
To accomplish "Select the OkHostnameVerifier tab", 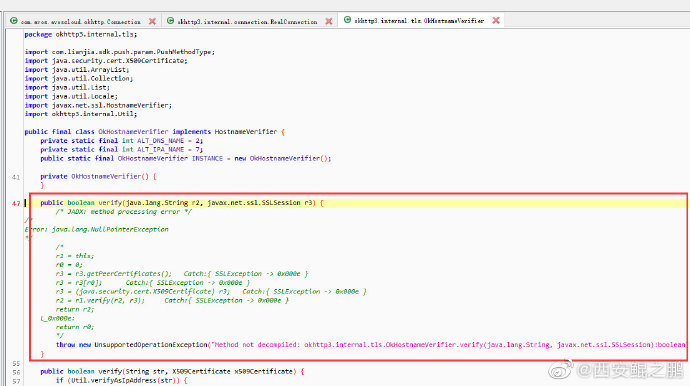I will [419, 20].
